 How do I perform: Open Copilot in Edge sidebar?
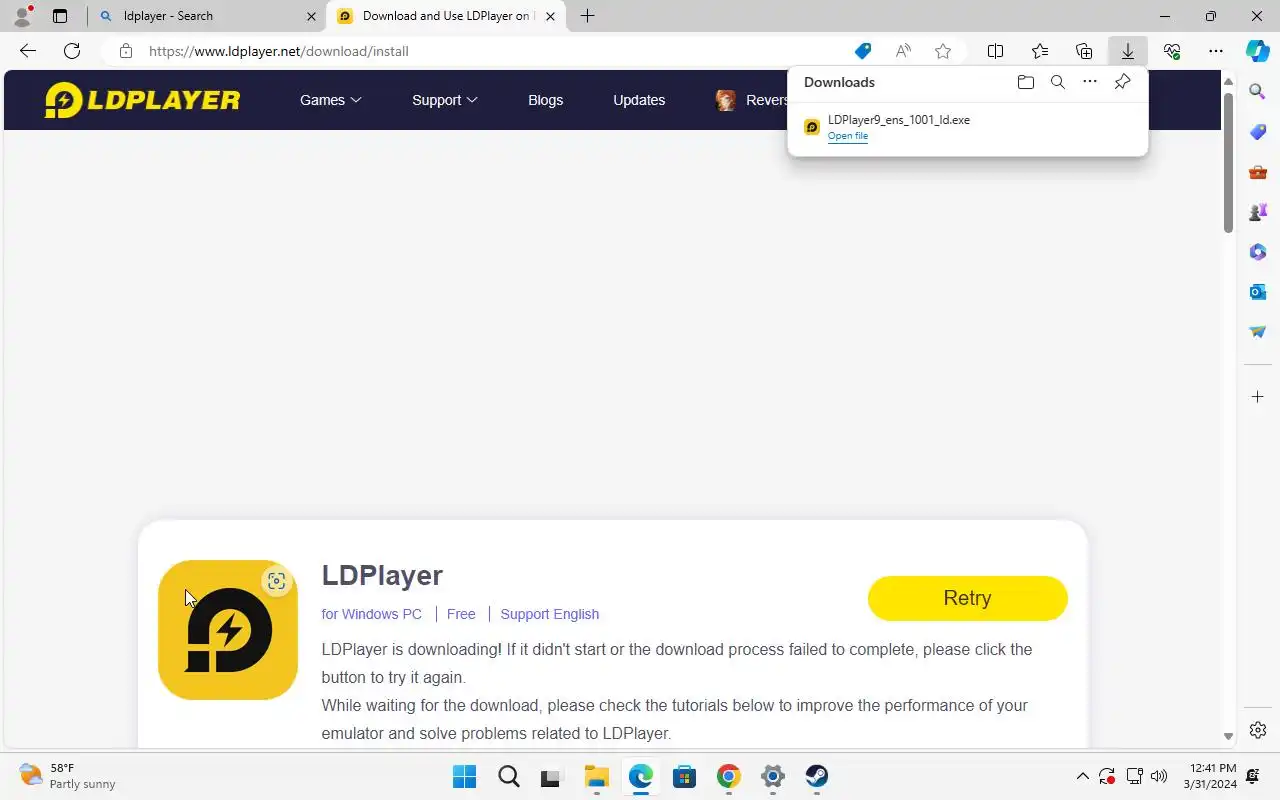[x=1258, y=51]
